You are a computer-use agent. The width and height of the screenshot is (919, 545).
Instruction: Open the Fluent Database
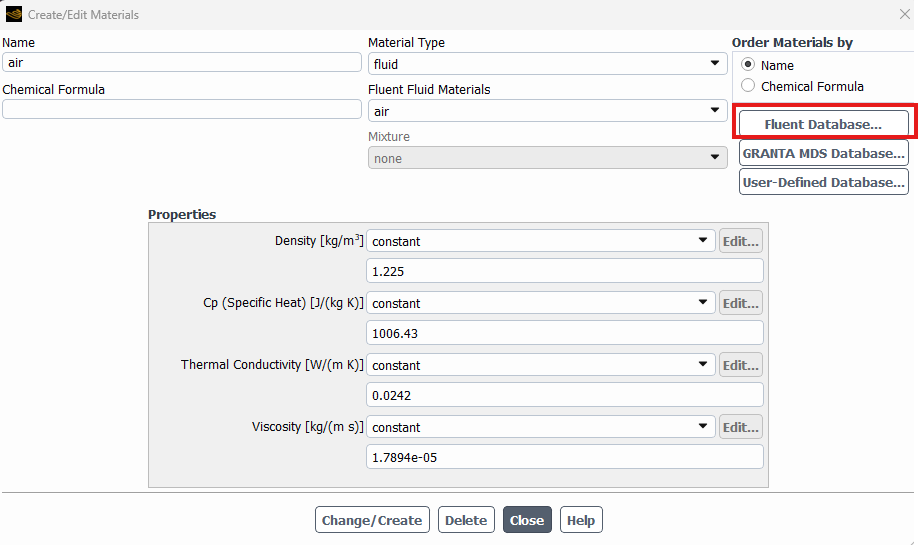click(x=823, y=124)
